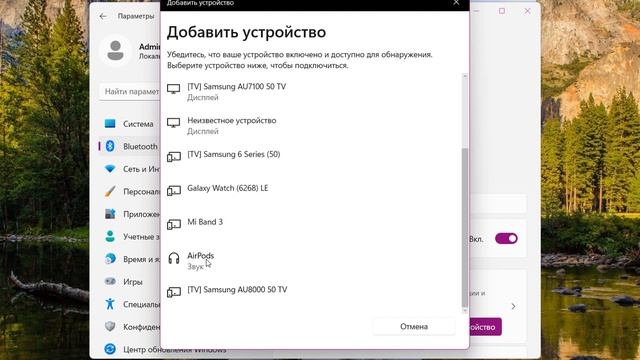This screenshot has width=640, height=360.
Task: Click the Admin user avatar in Settings
Action: click(116, 51)
